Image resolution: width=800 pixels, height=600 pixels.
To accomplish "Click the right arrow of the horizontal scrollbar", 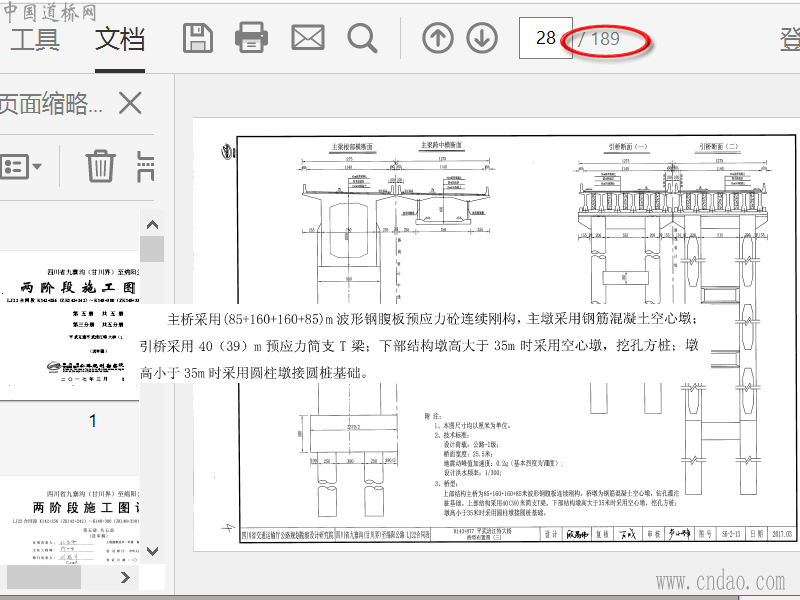I will click(x=125, y=578).
